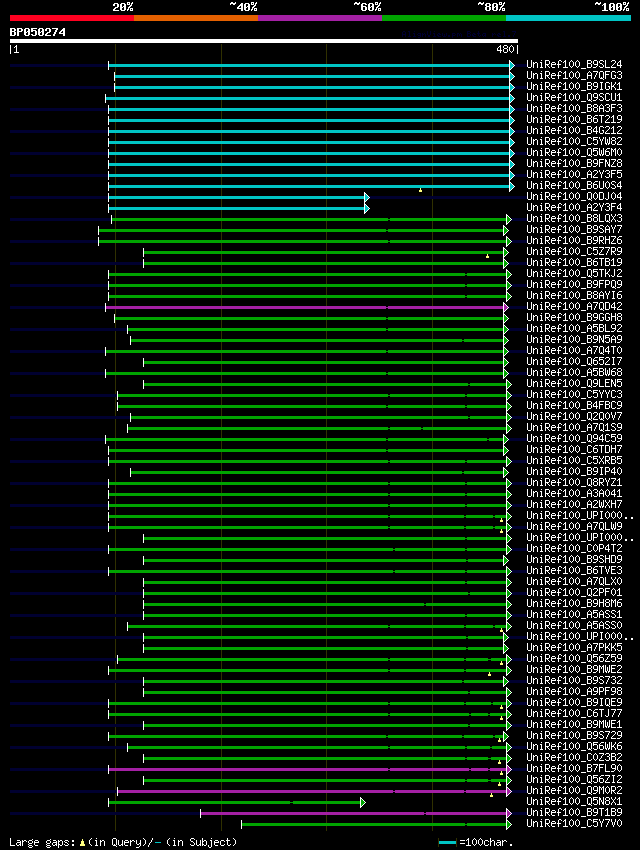Click the green alignment bar of UniRef100_C5Y7V0
The image size is (640, 850).
coord(374,825)
